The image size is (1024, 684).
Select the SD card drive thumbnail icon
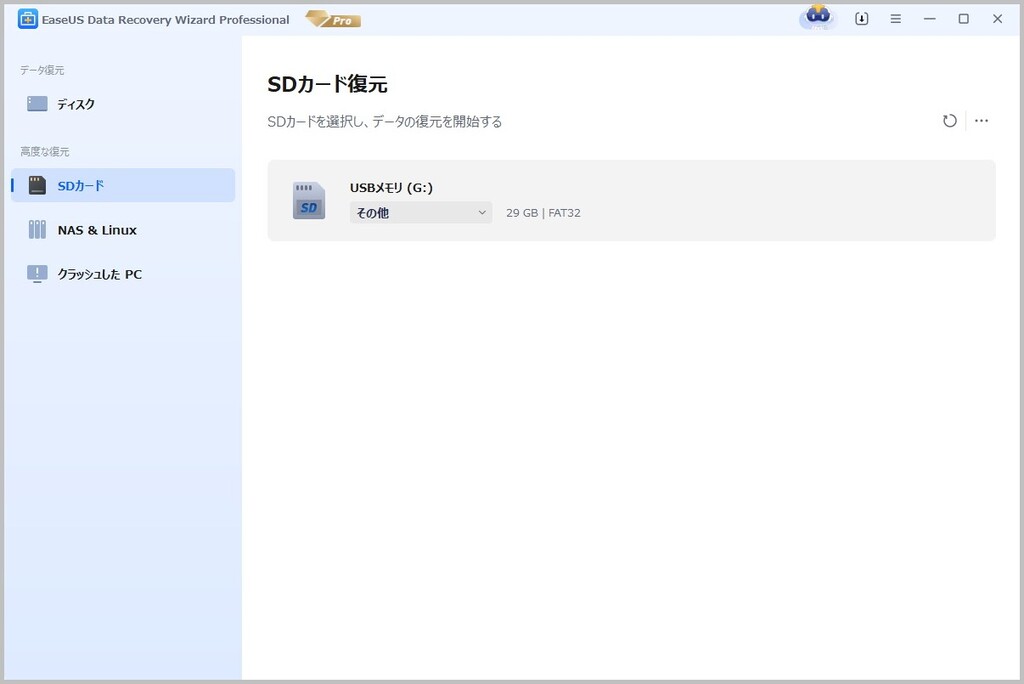coord(309,201)
